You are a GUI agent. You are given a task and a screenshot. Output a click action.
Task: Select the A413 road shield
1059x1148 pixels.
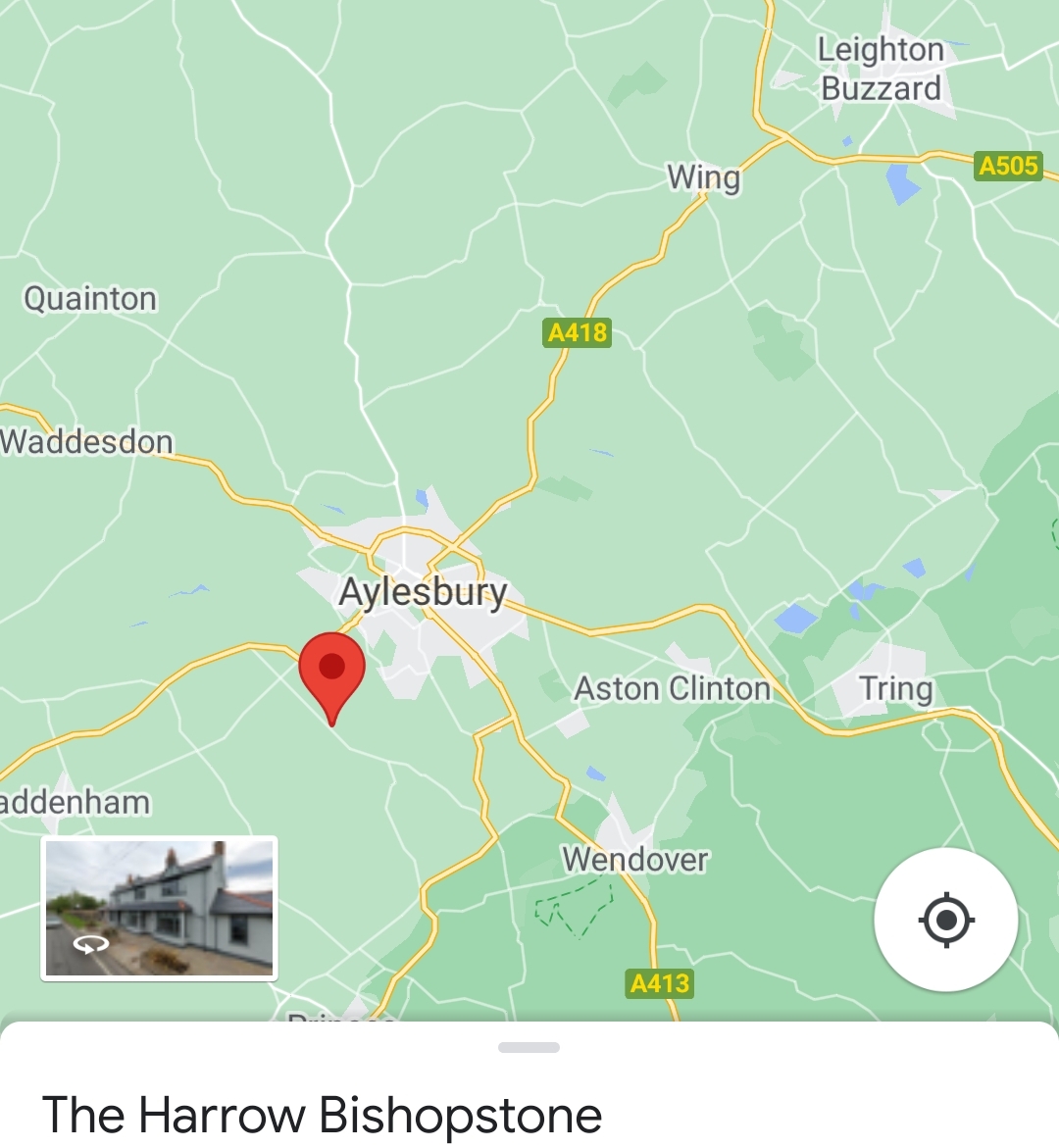tap(659, 983)
